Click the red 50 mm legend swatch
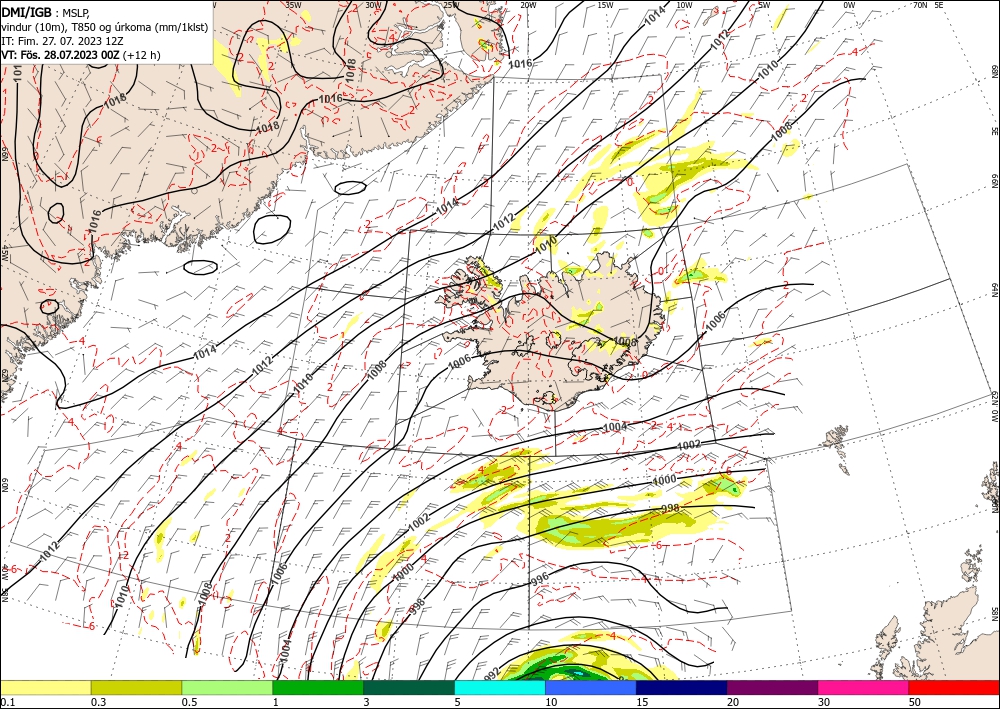This screenshot has width=1000, height=709. (x=954, y=687)
